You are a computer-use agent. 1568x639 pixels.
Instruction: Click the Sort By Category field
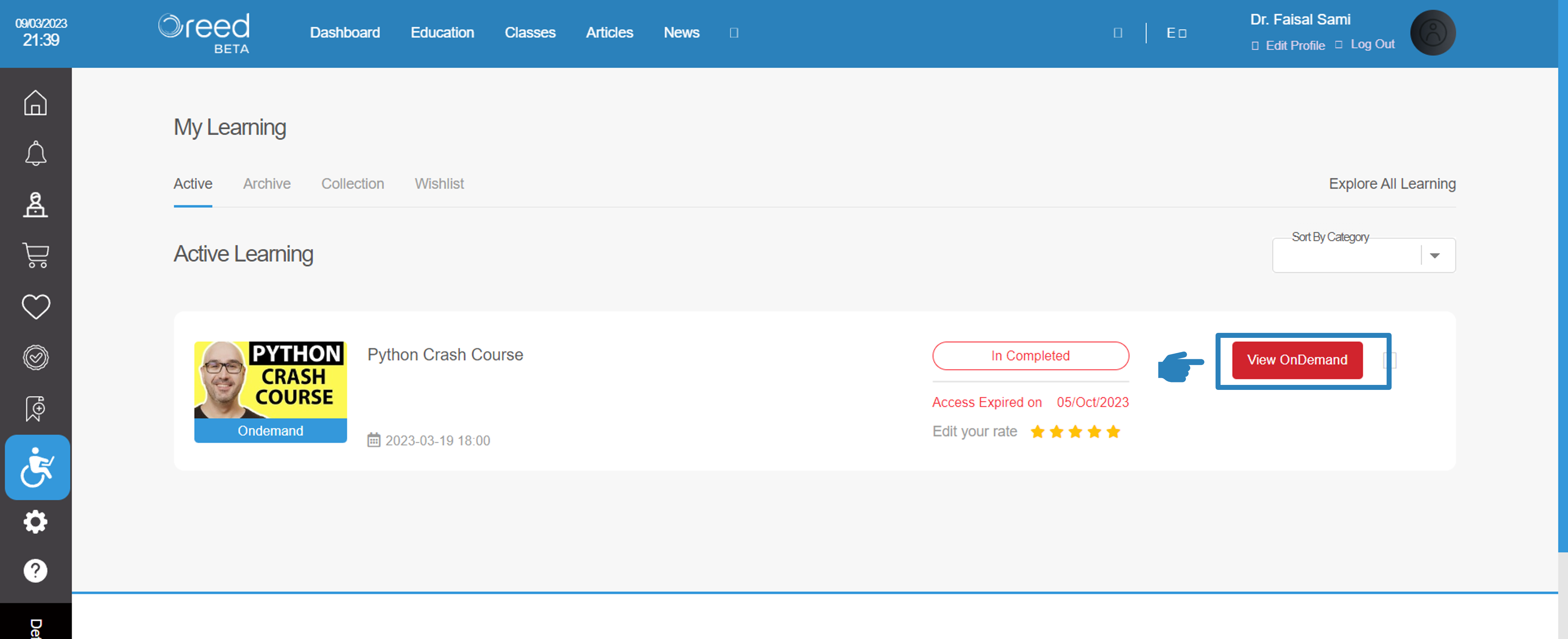(1363, 256)
